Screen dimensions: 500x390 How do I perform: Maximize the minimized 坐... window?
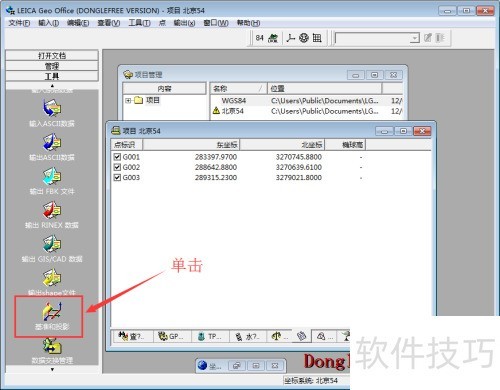click(x=256, y=366)
